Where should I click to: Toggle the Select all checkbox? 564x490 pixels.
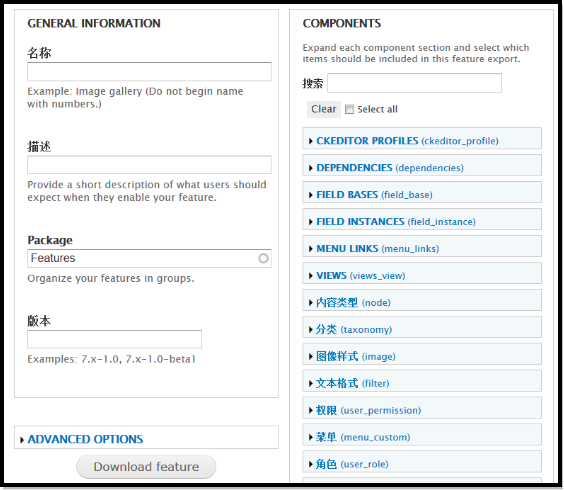tap(349, 109)
